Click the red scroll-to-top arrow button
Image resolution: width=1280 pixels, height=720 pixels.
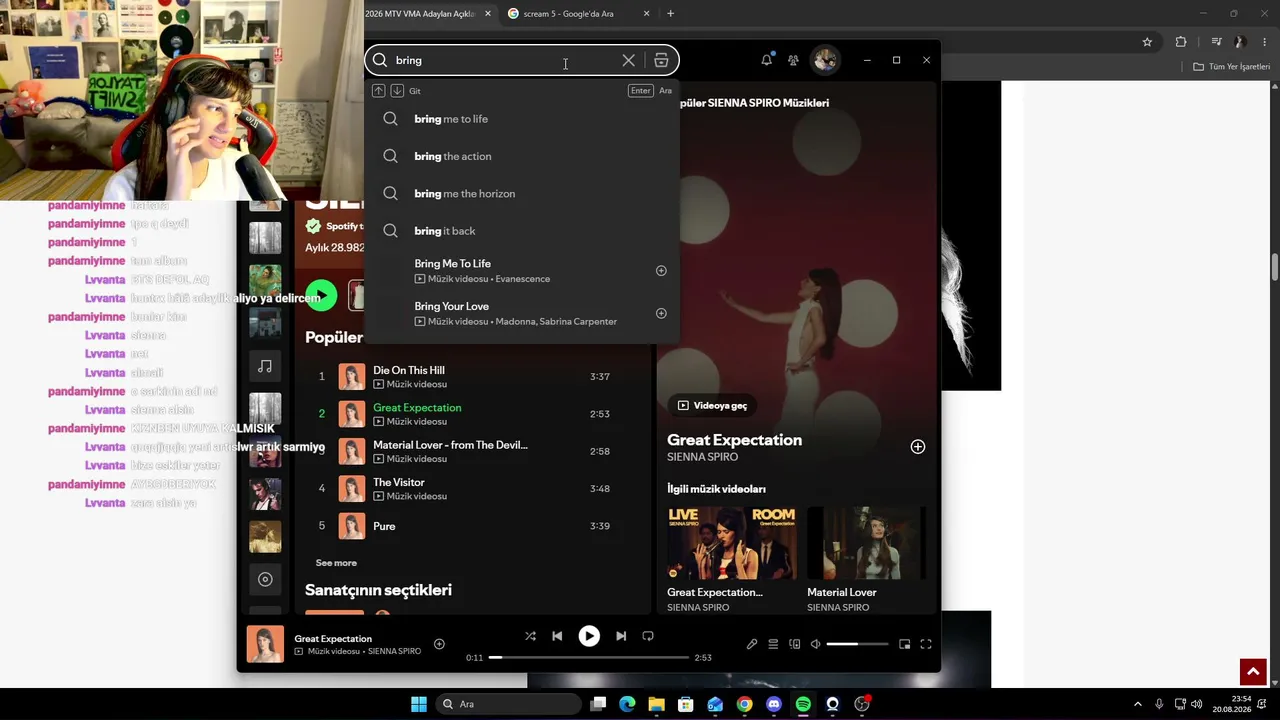tap(1253, 672)
